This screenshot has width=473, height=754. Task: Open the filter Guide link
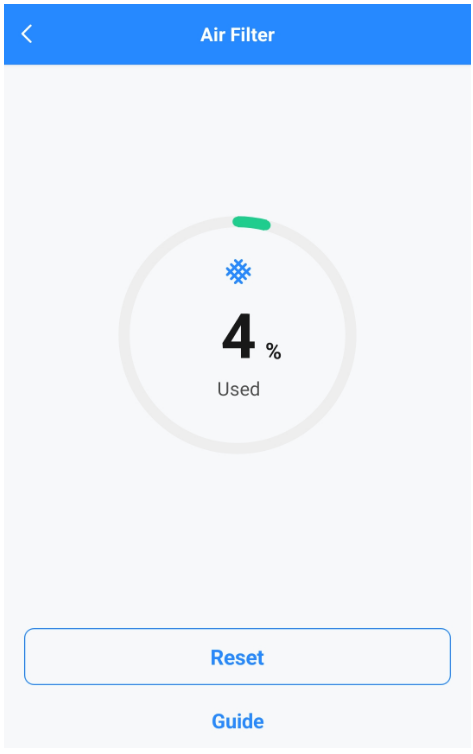[x=237, y=721]
